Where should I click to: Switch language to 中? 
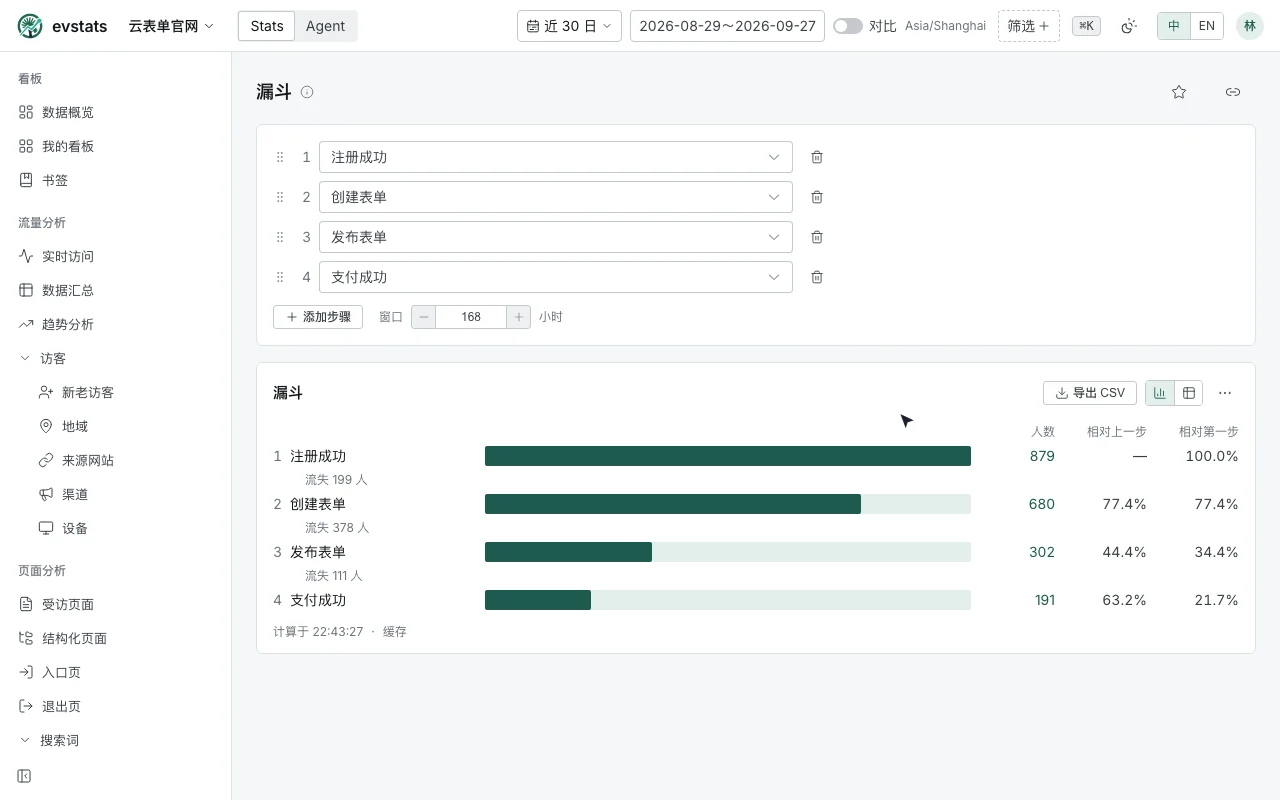(x=1174, y=26)
